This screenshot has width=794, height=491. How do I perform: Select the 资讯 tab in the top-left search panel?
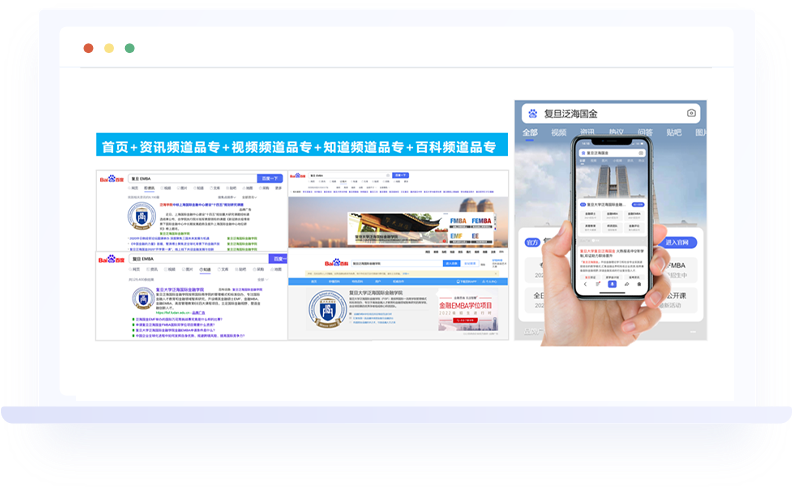click(149, 188)
